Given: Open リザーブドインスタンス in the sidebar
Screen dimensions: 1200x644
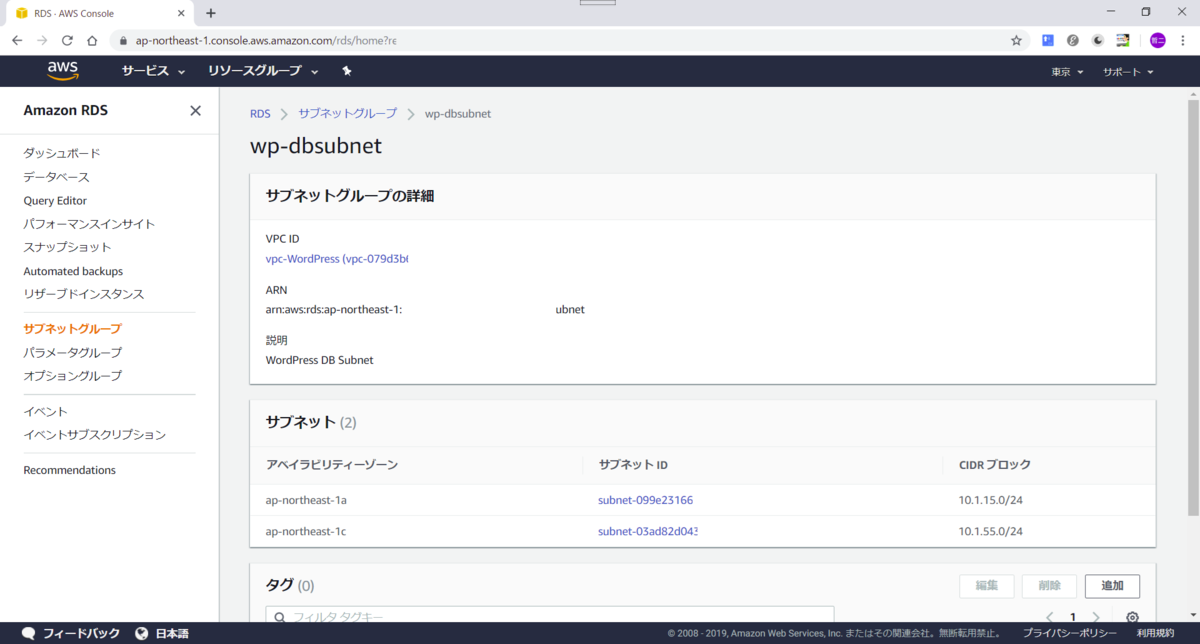Looking at the screenshot, I should coord(84,294).
